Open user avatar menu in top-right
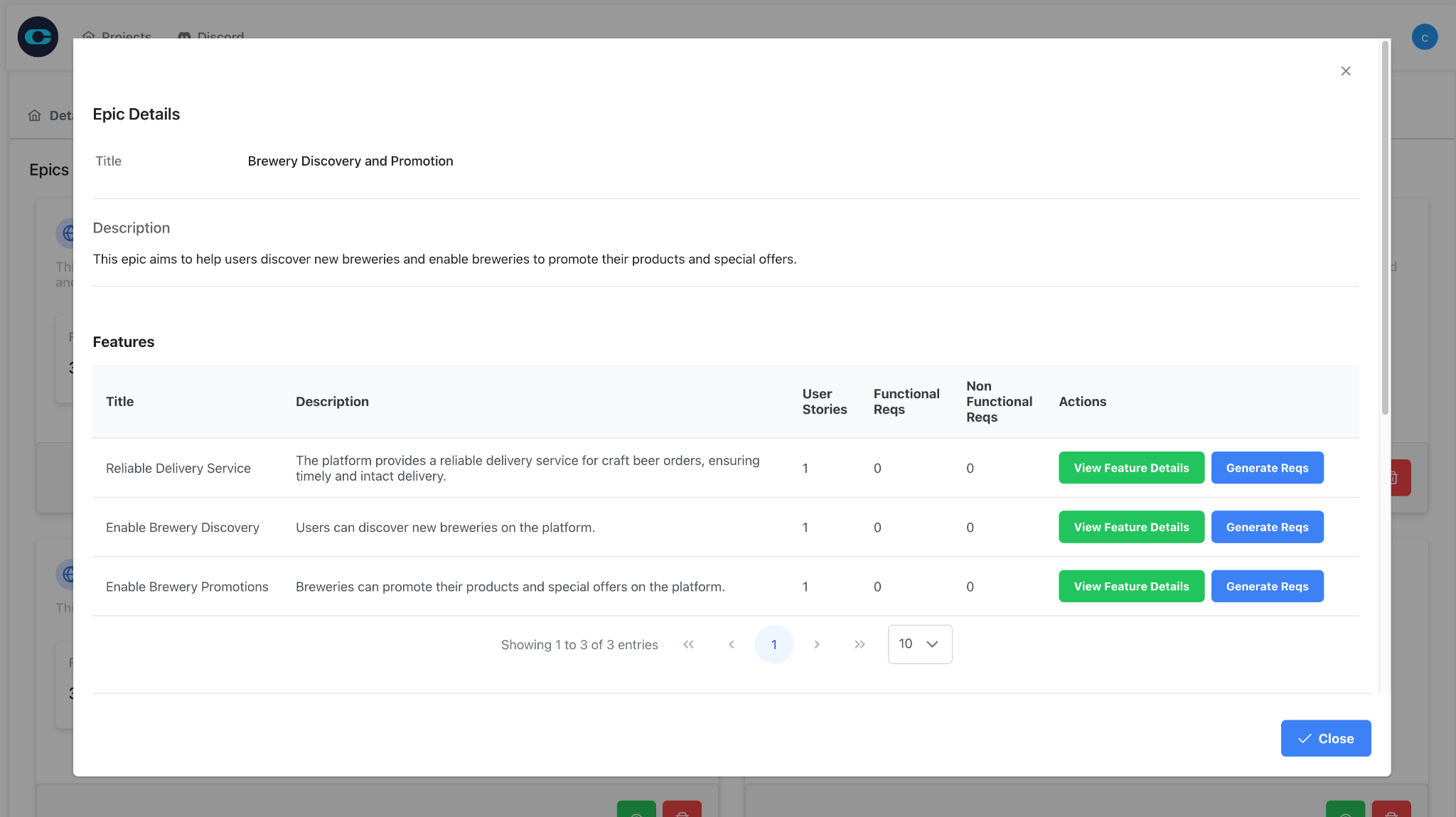 [1424, 37]
